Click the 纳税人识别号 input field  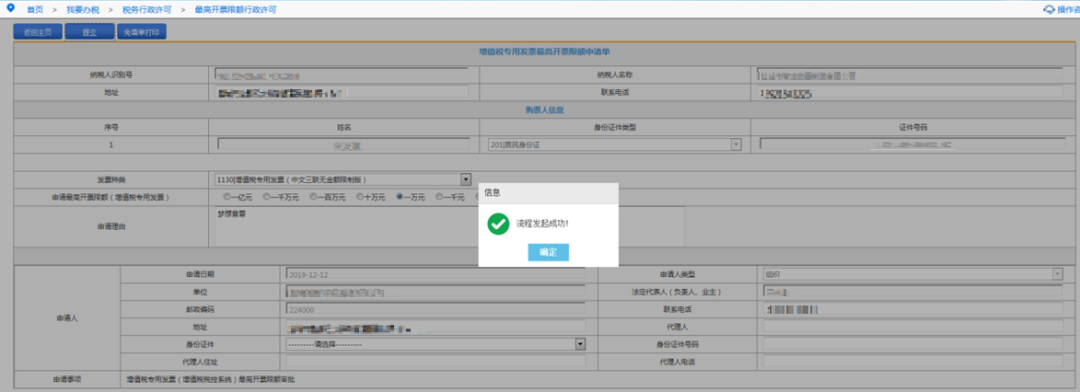pos(342,74)
